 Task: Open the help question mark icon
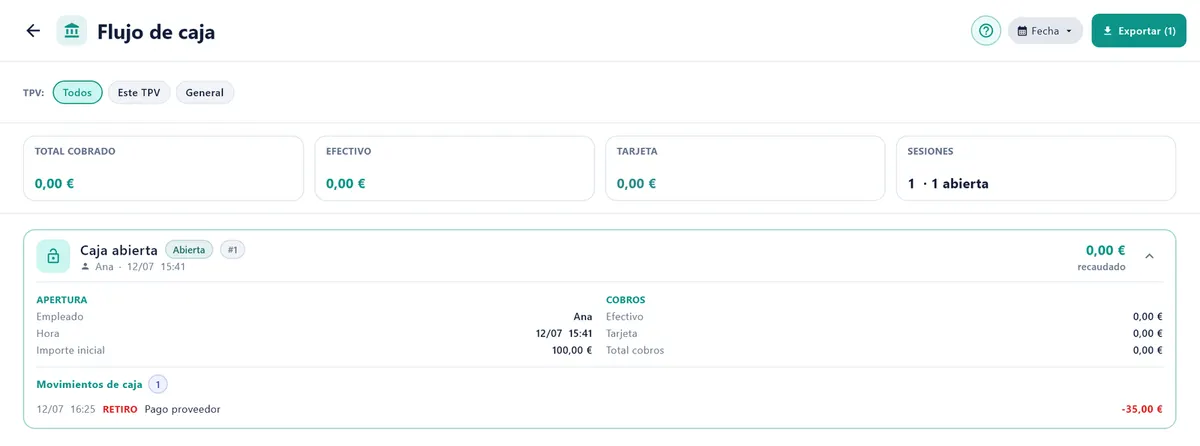(986, 31)
